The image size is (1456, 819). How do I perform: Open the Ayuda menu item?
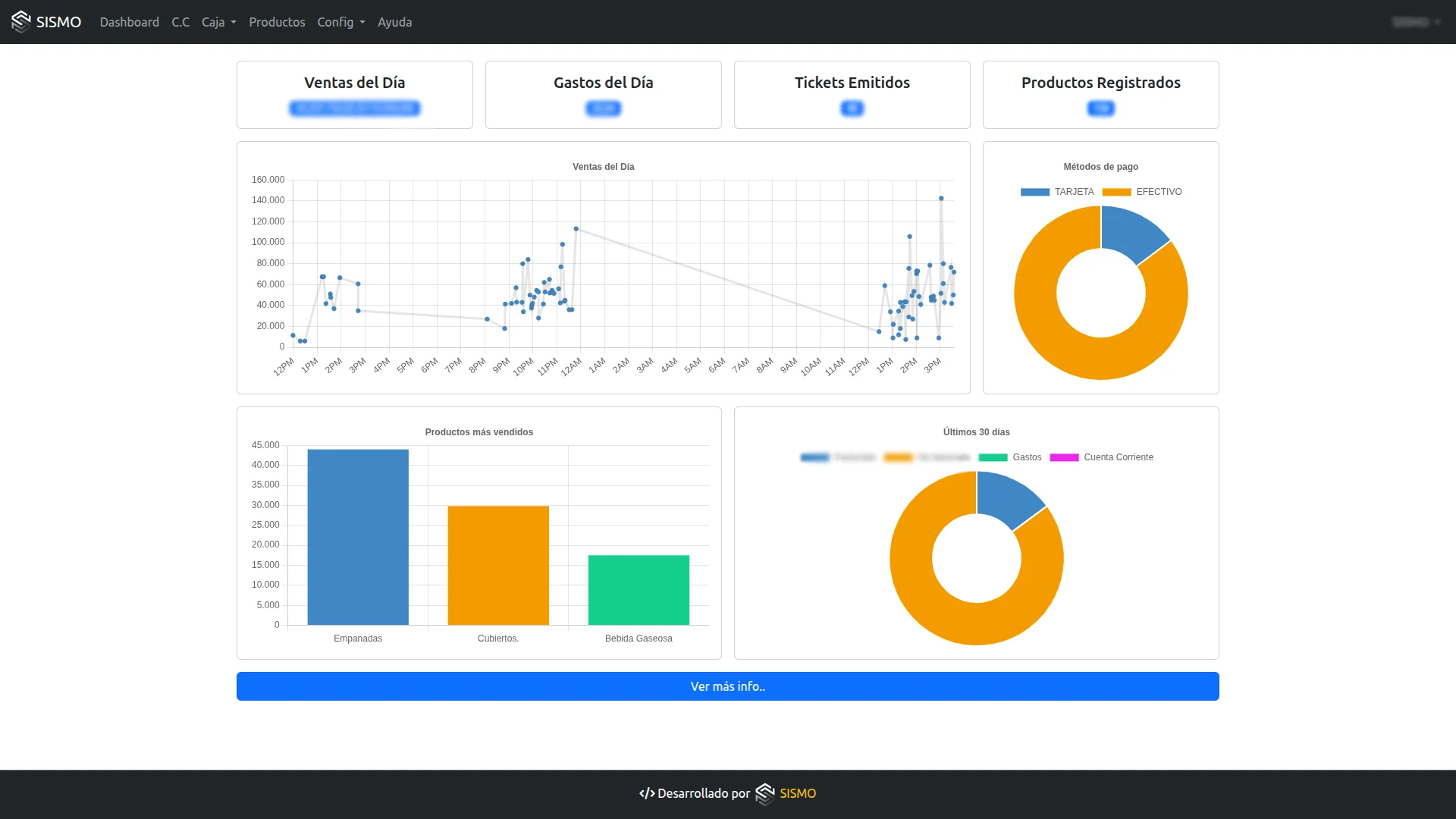pyautogui.click(x=394, y=22)
